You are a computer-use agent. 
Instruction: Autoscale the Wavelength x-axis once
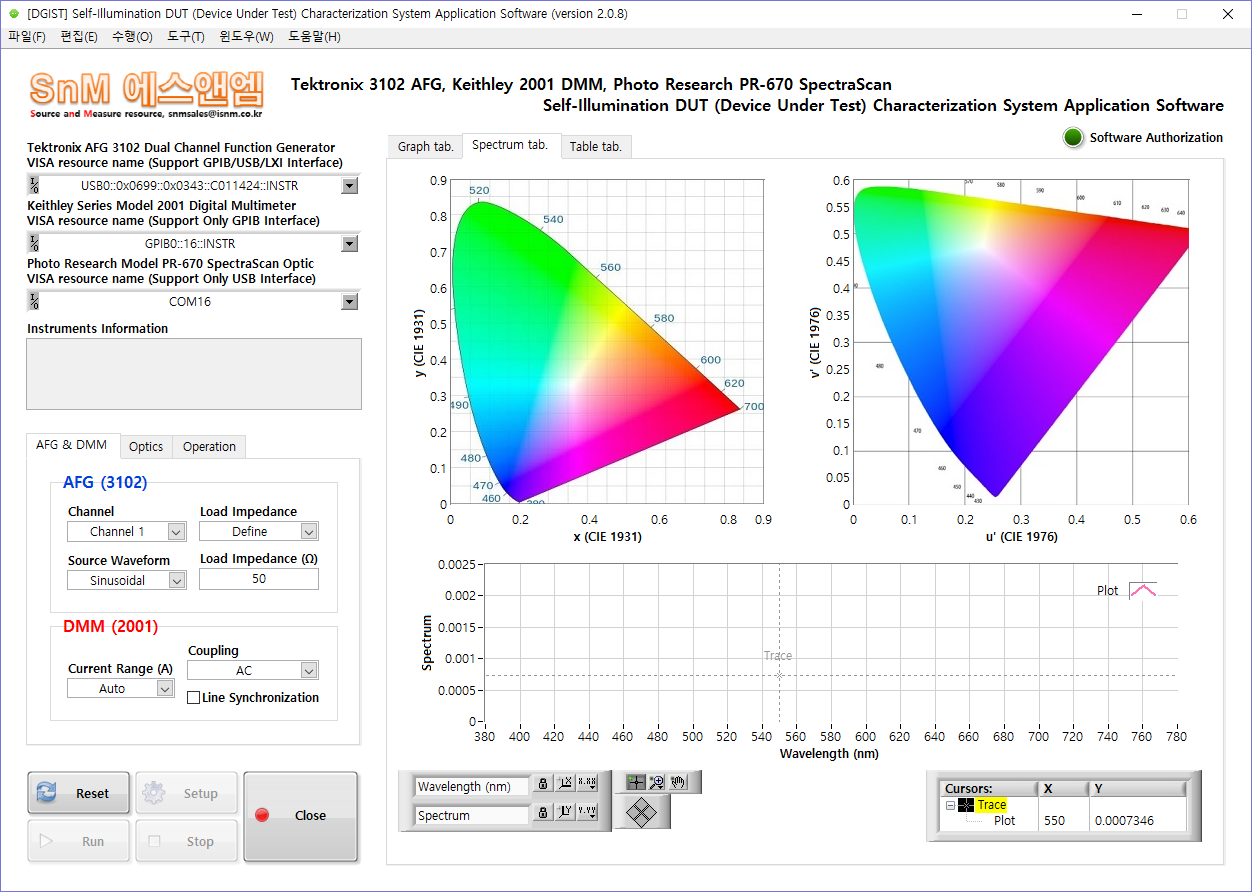(x=565, y=785)
